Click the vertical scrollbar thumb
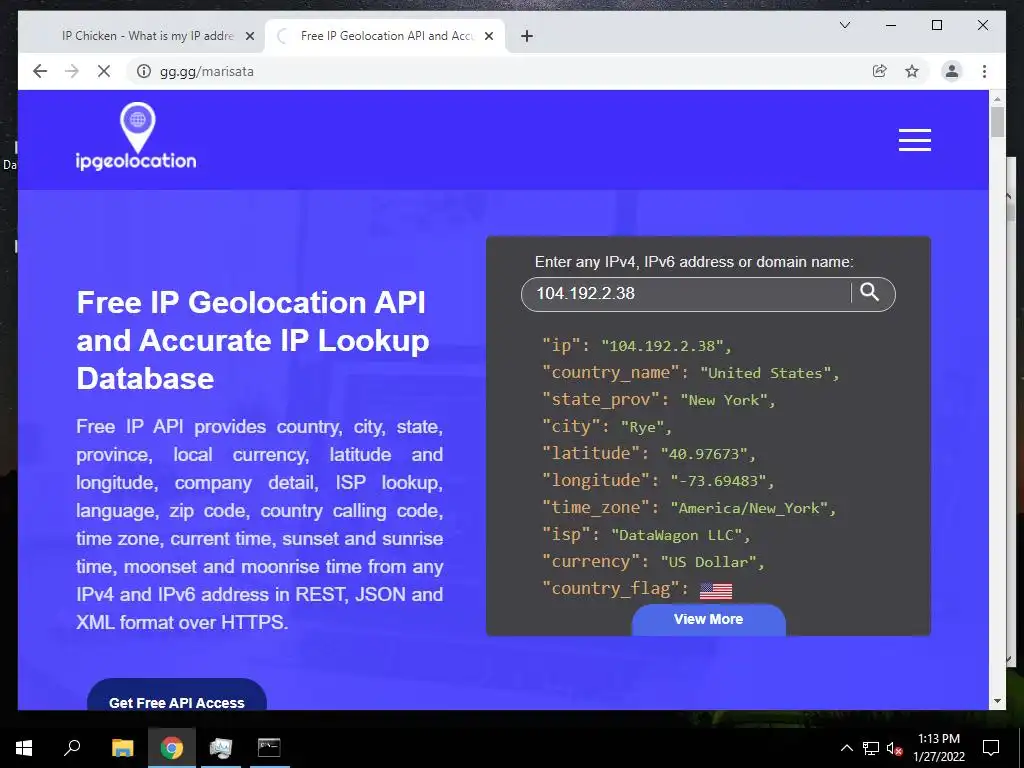The width and height of the screenshot is (1024, 768). [997, 121]
